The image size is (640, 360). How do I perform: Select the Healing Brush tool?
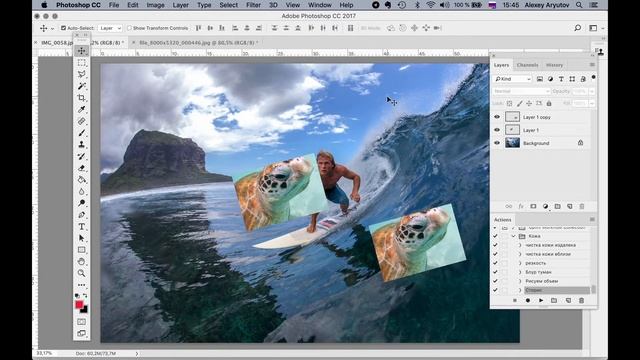(82, 121)
